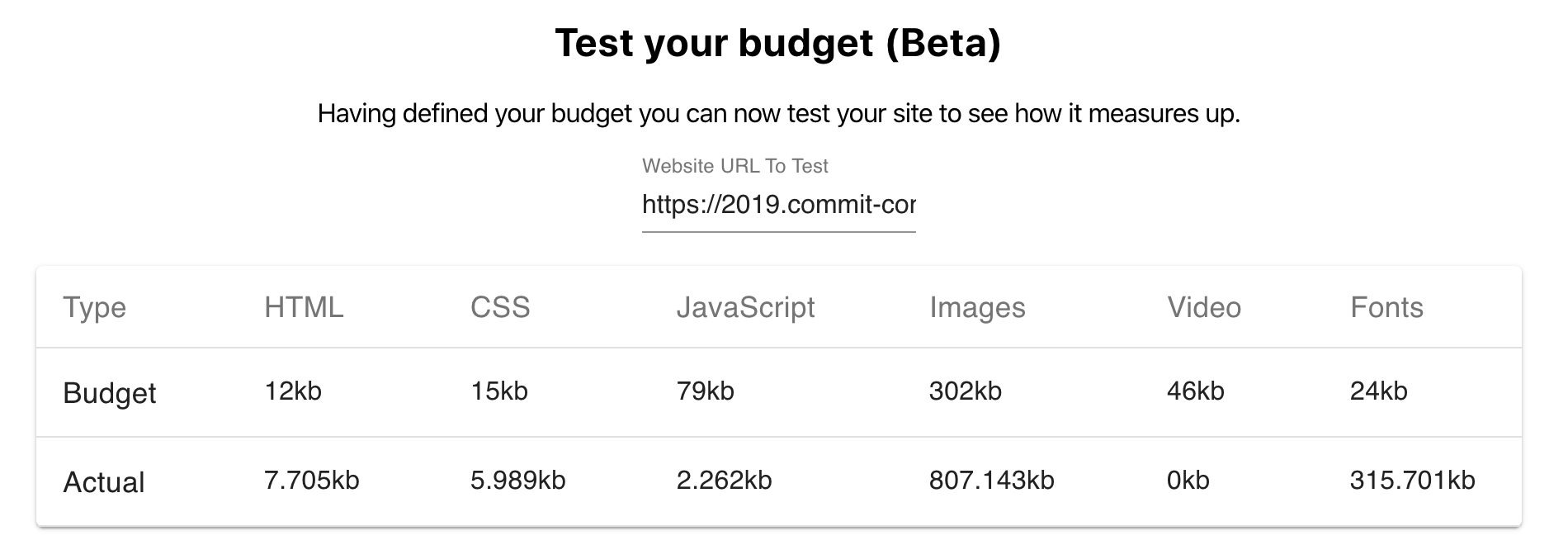Screen dimensions: 1568x545
Task: Click the 302kb Images budget cell
Action: (x=966, y=391)
